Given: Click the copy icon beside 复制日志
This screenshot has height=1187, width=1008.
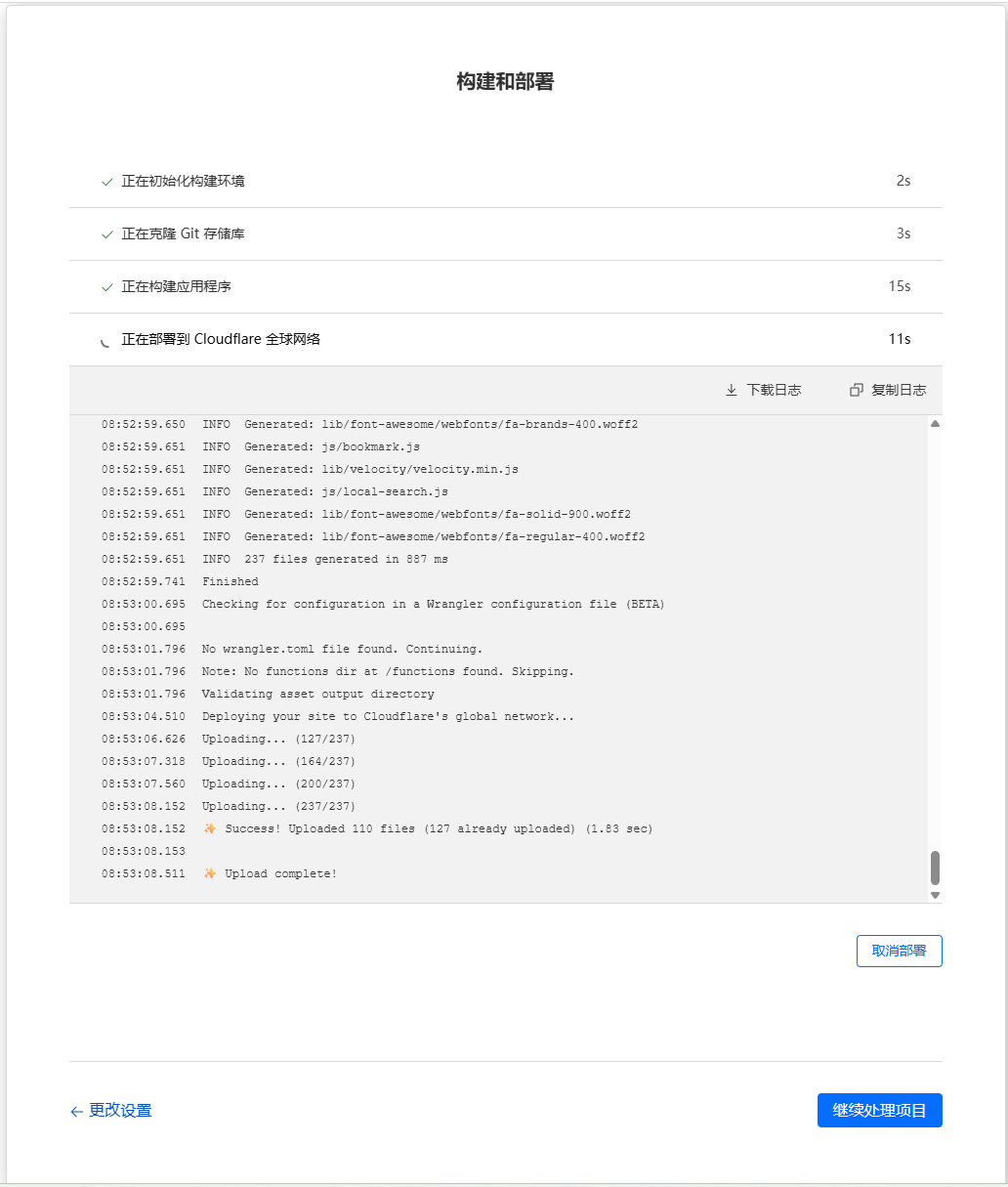Looking at the screenshot, I should click(x=857, y=389).
